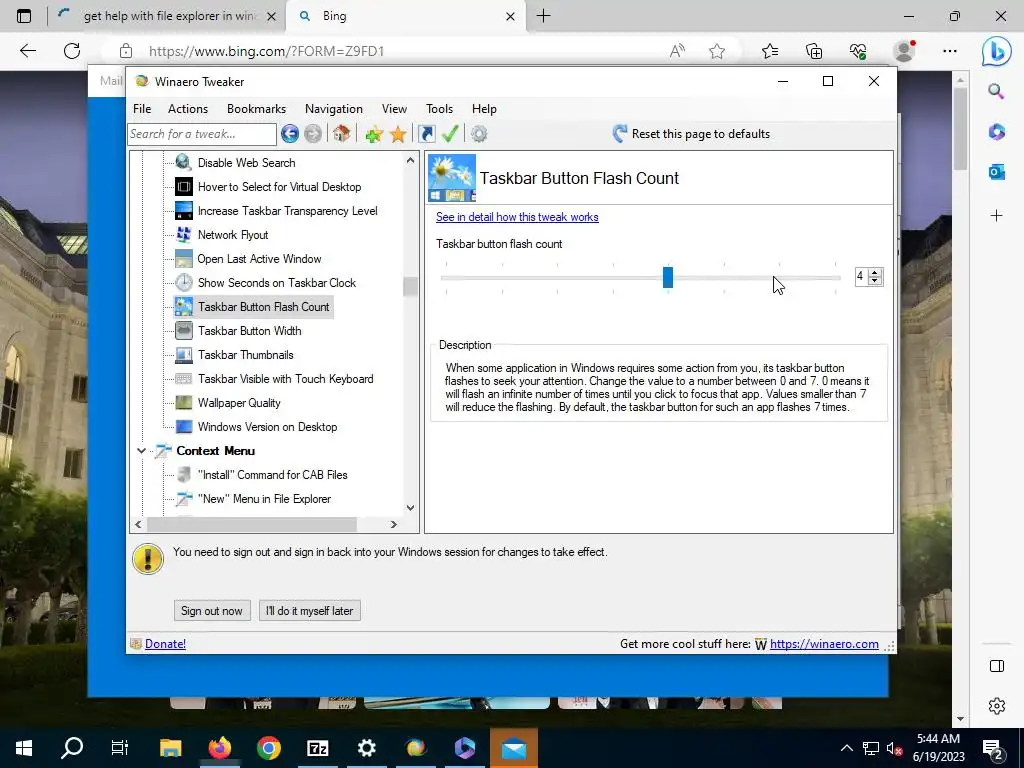Image resolution: width=1024 pixels, height=768 pixels.
Task: Open the File menu
Action: [x=142, y=109]
